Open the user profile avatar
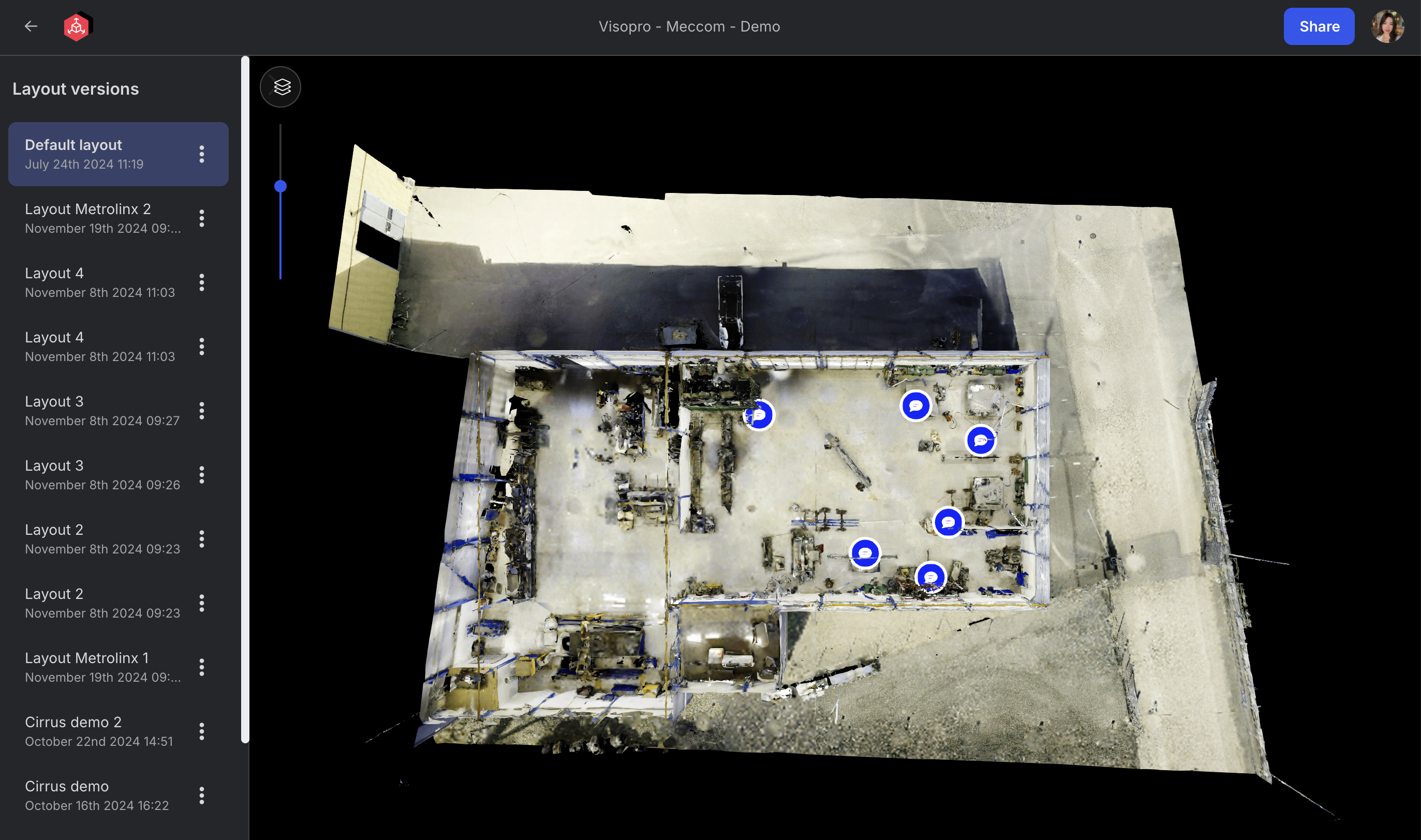The image size is (1421, 840). point(1387,26)
